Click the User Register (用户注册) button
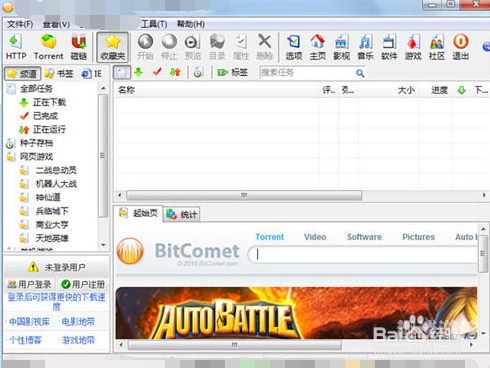The height and width of the screenshot is (368, 490). (x=83, y=284)
